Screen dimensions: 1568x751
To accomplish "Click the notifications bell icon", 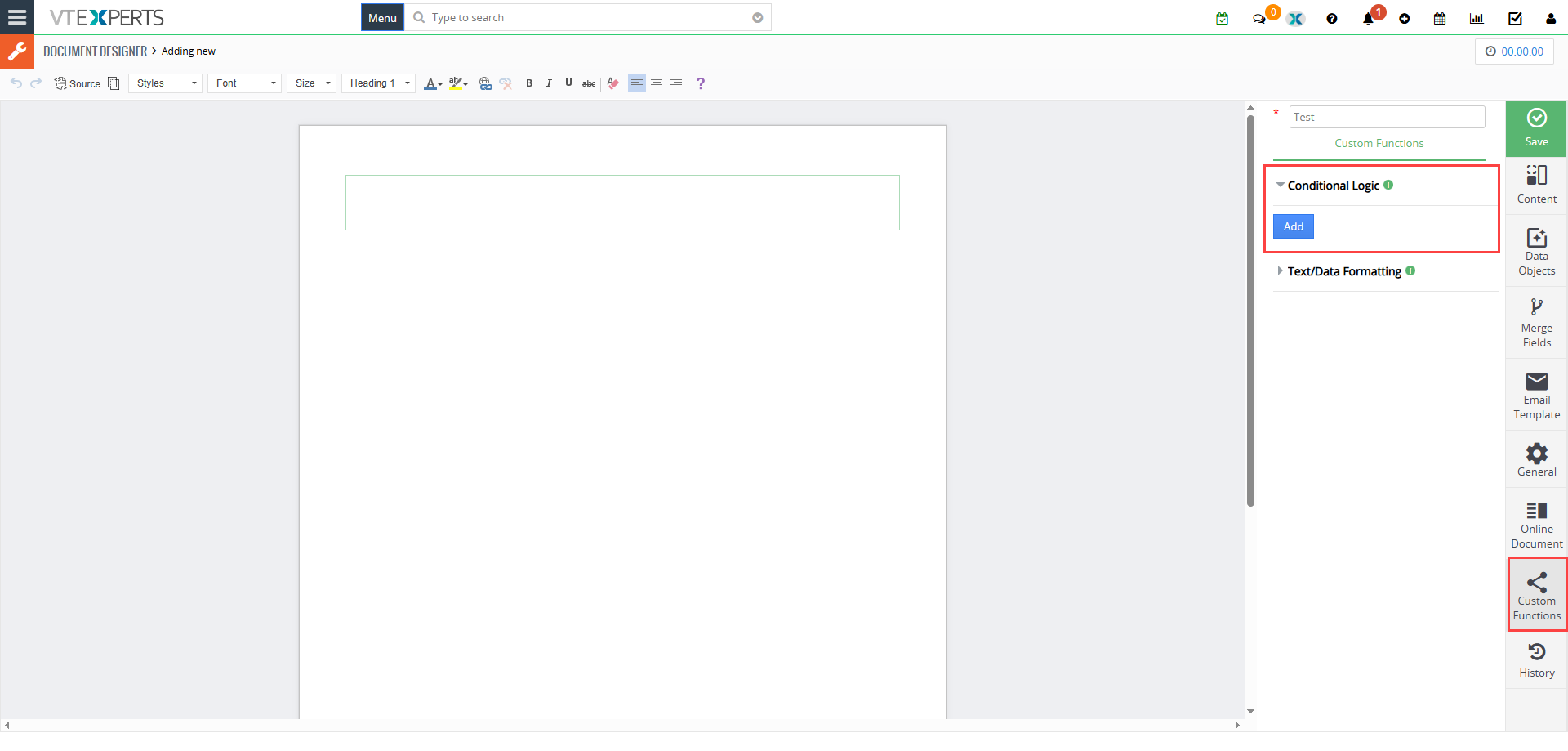I will pyautogui.click(x=1368, y=19).
